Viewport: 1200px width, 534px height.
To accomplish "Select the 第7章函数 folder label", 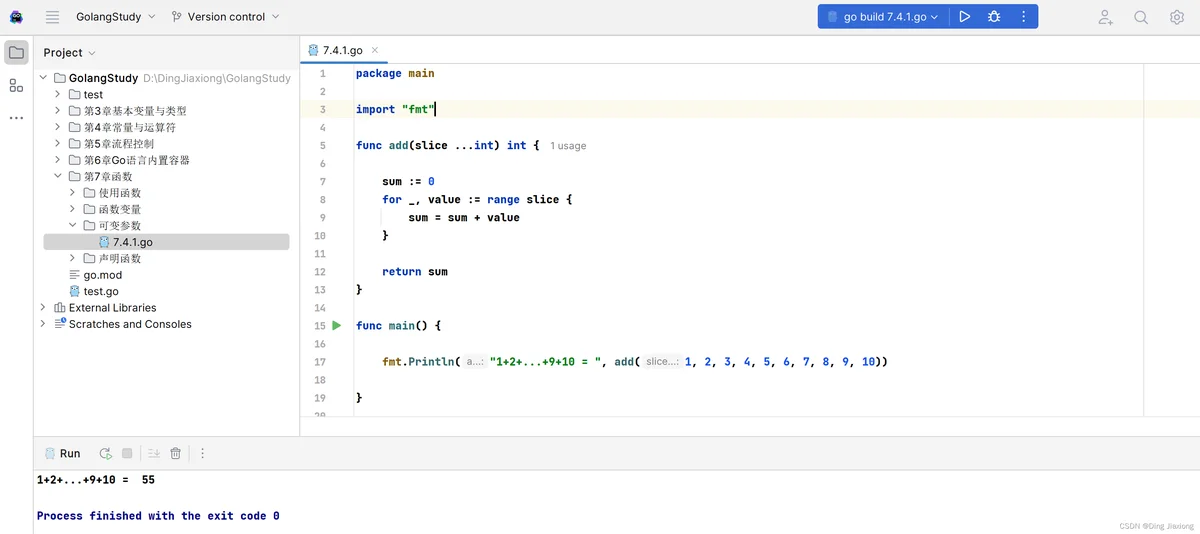I will [107, 176].
